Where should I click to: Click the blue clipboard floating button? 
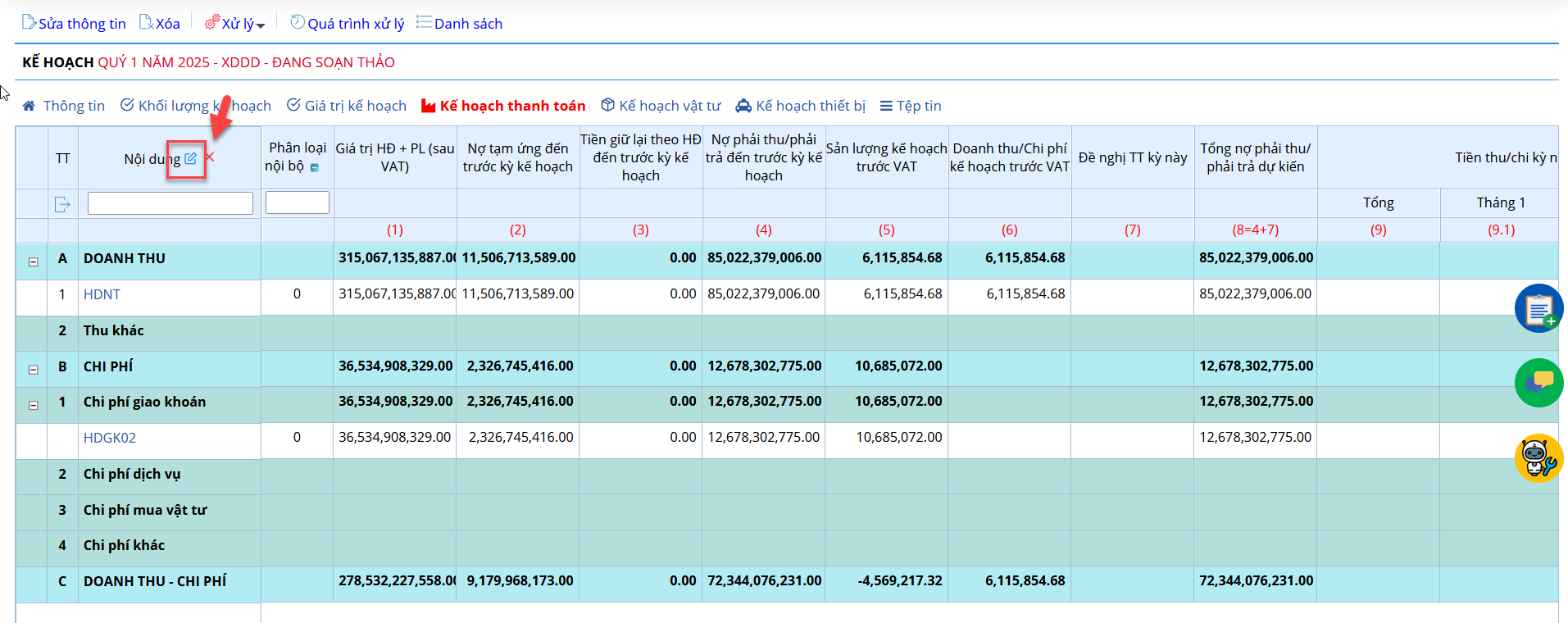pyautogui.click(x=1538, y=308)
